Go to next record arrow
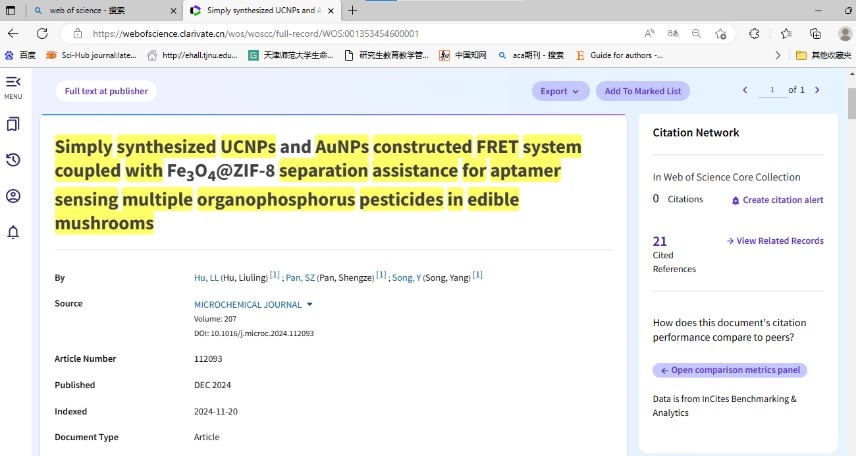Viewport: 856px width, 456px height. [817, 90]
